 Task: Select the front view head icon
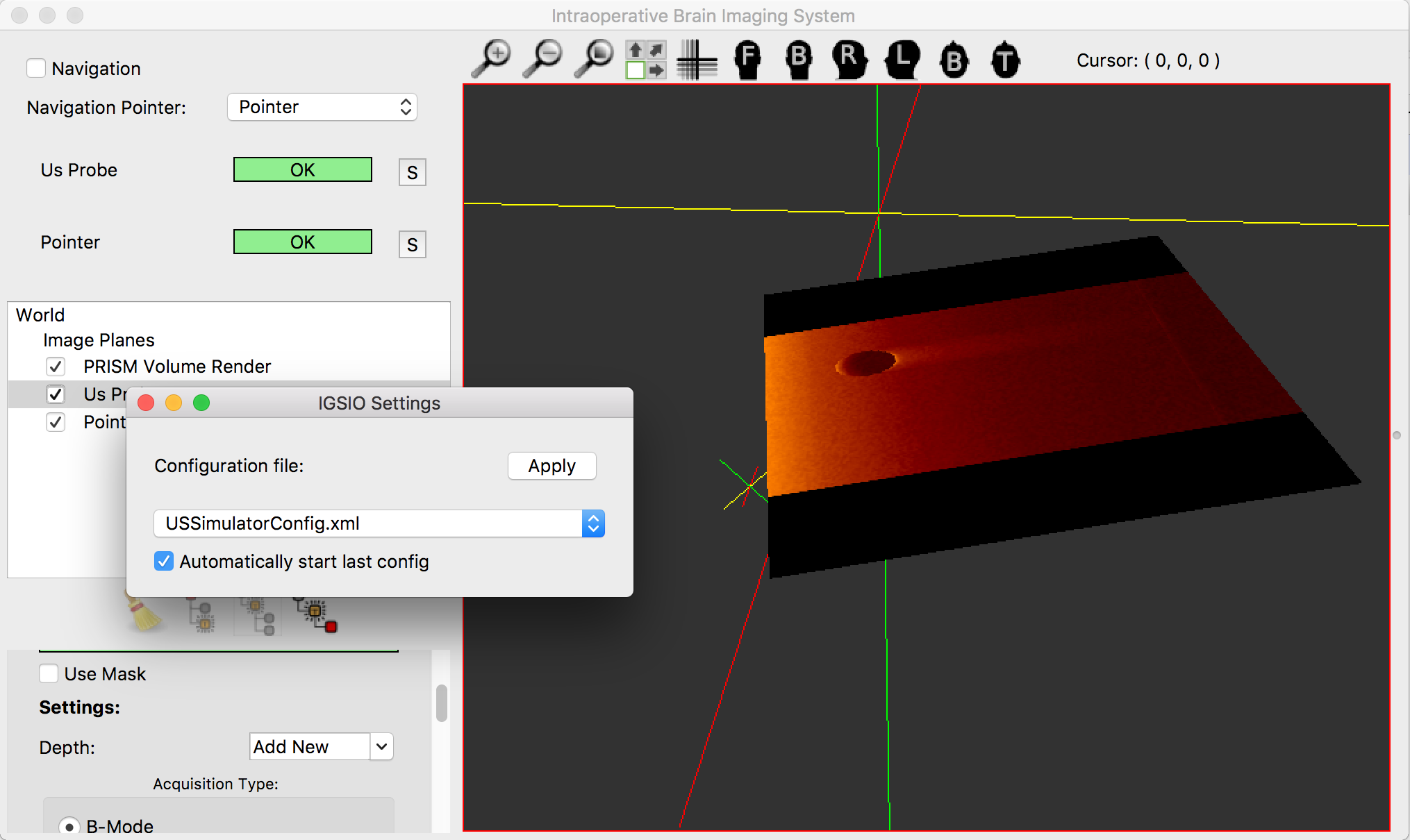tap(747, 60)
